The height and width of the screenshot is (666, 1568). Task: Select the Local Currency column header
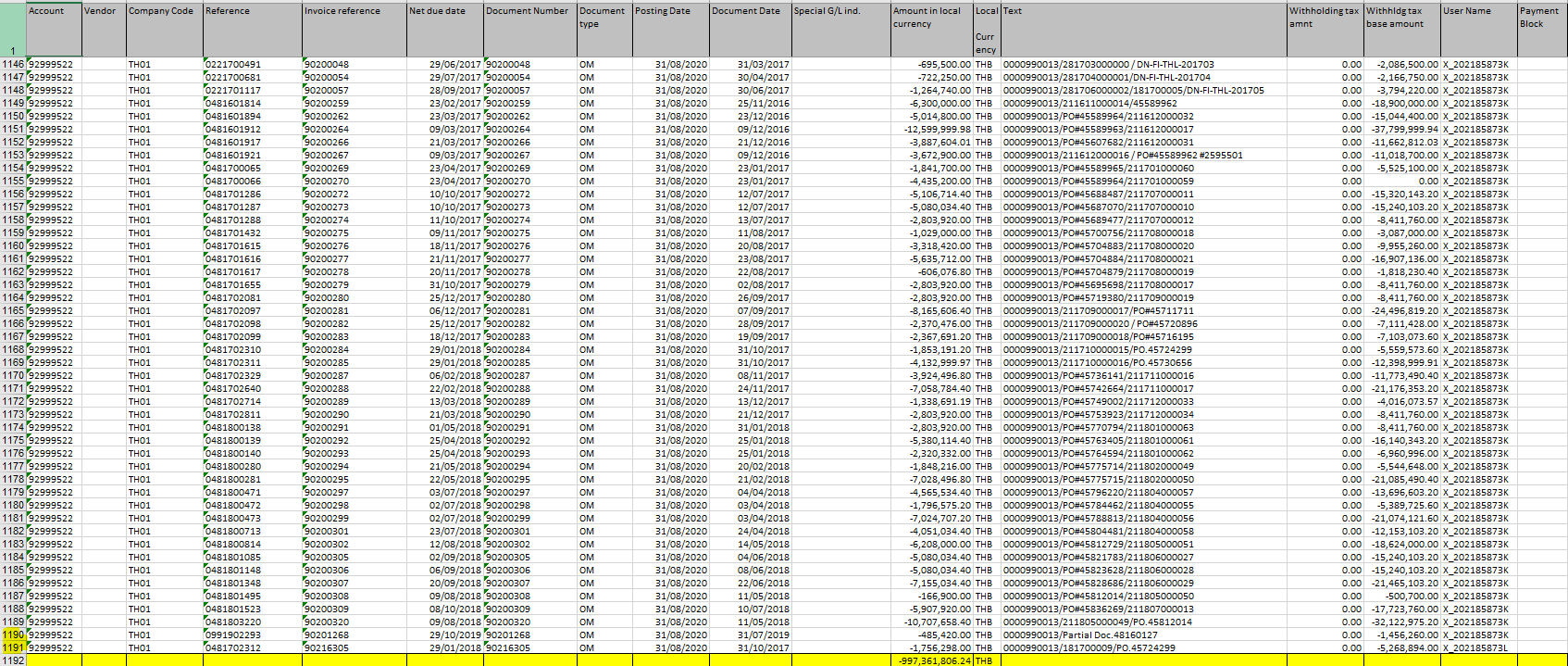click(x=987, y=30)
